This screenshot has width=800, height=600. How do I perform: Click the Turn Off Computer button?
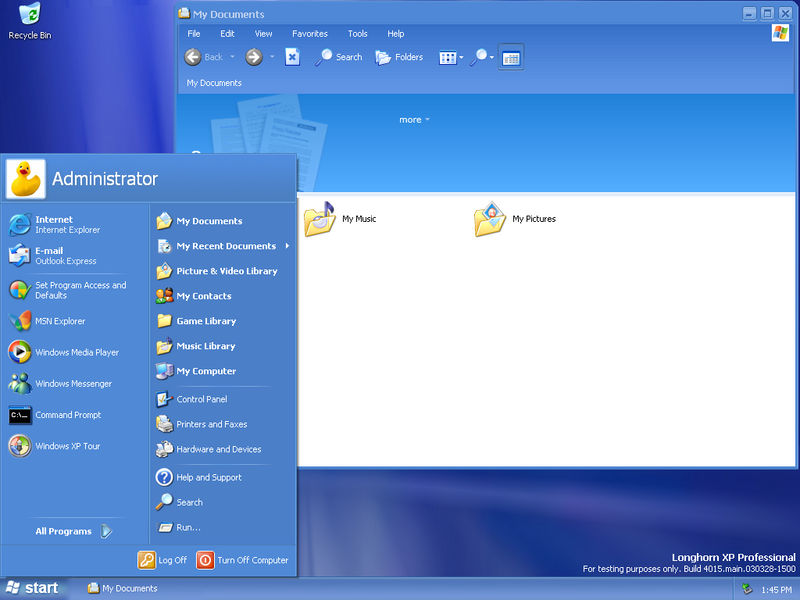click(x=243, y=560)
